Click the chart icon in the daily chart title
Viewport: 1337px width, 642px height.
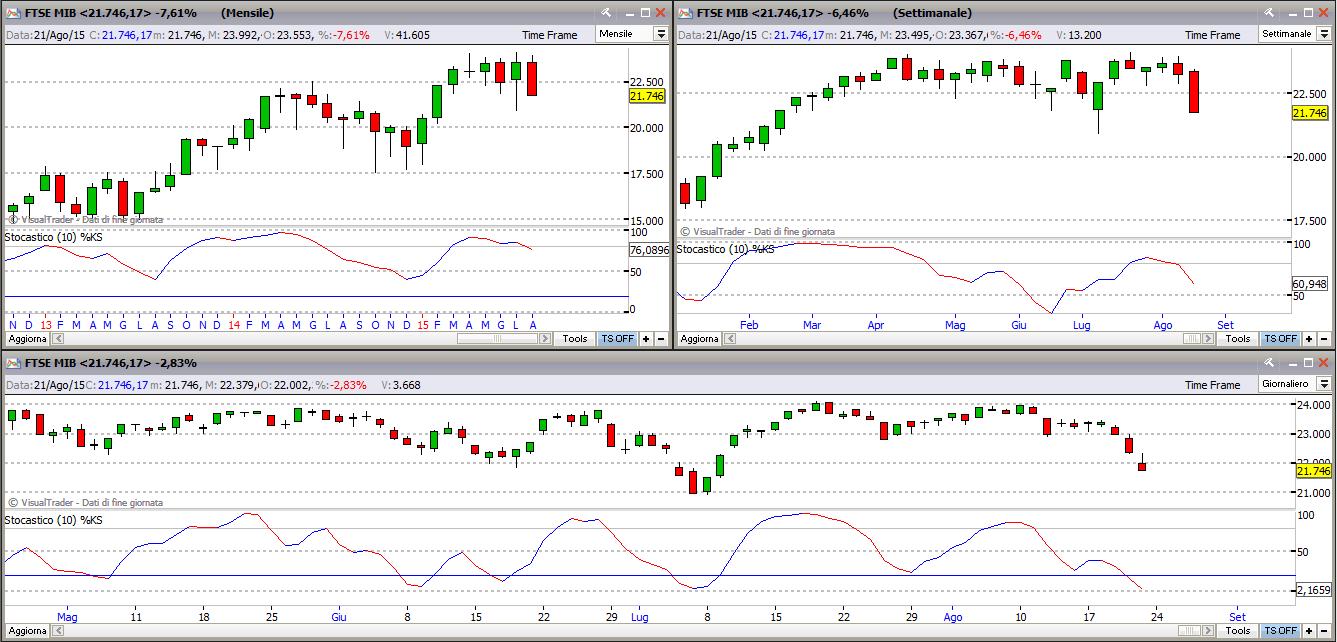pos(12,362)
